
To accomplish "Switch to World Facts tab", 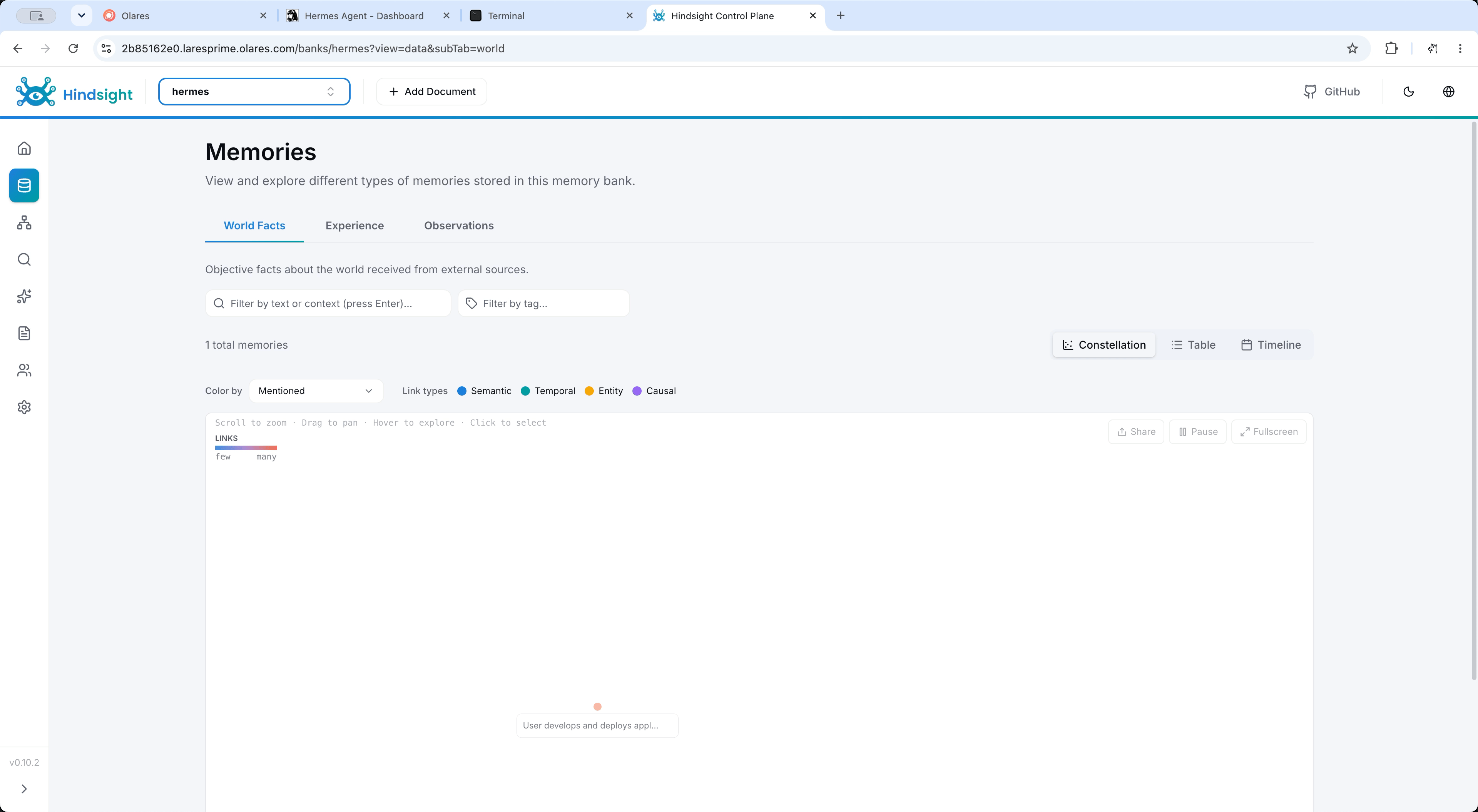I will [x=254, y=226].
